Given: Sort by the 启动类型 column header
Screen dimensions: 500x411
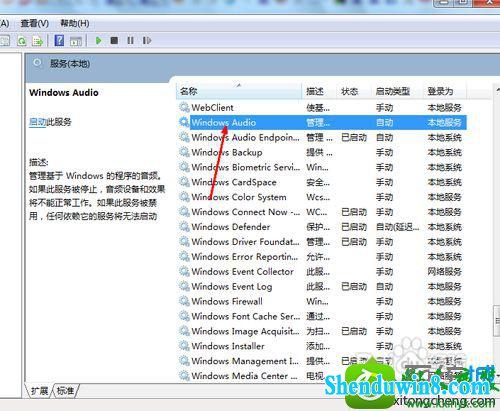Looking at the screenshot, I should coord(397,91).
